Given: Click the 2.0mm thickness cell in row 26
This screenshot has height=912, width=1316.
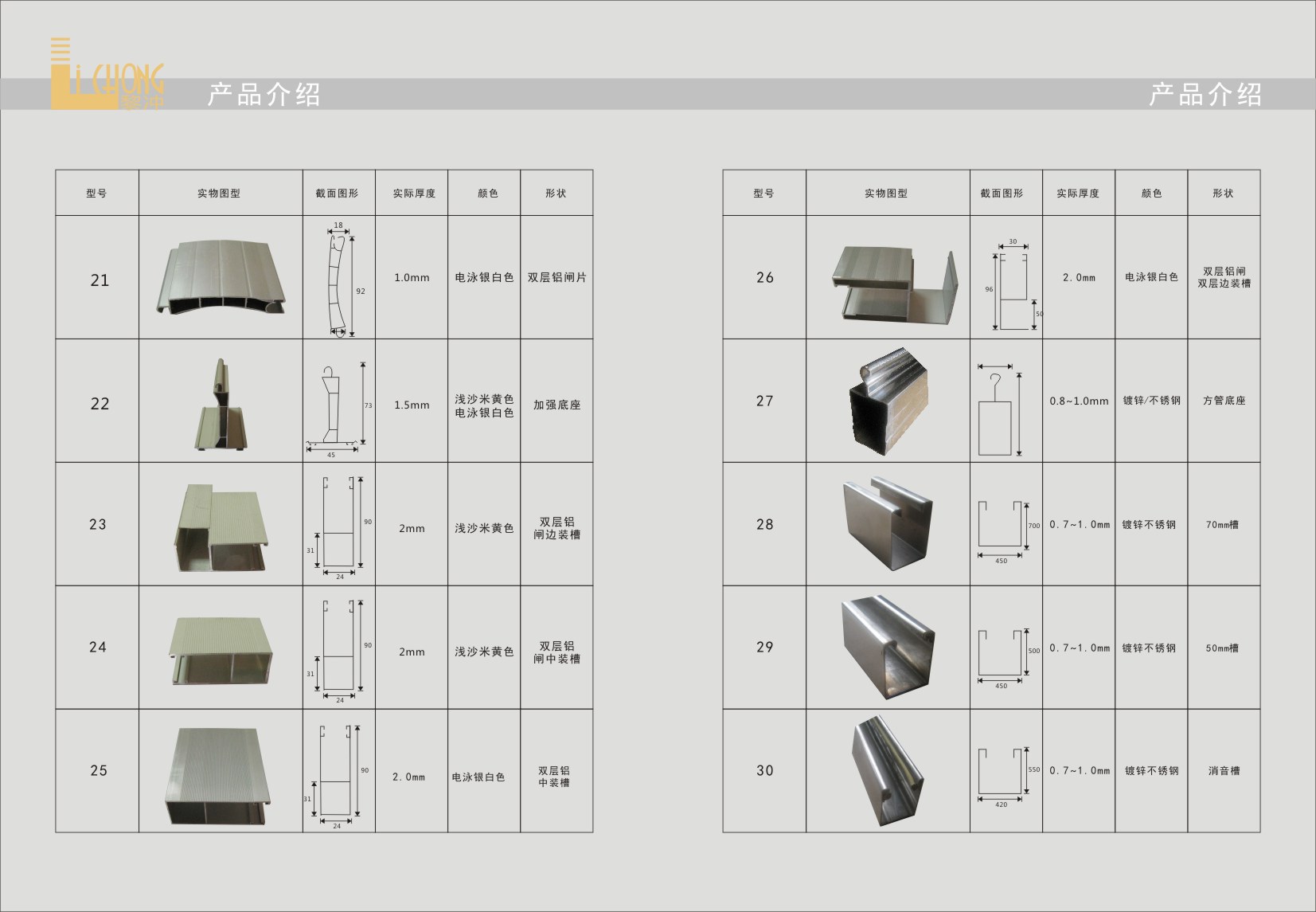Looking at the screenshot, I should click(1079, 277).
